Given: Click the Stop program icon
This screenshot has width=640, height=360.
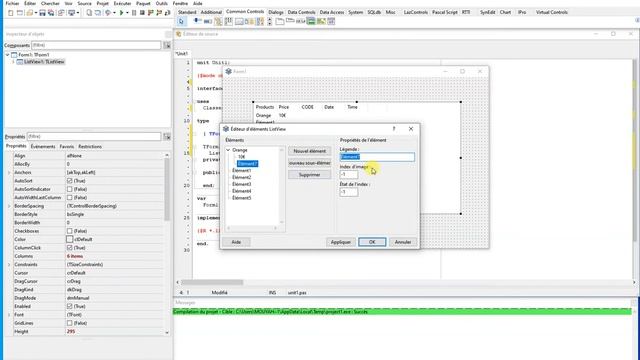Looking at the screenshot, I should tap(142, 13).
